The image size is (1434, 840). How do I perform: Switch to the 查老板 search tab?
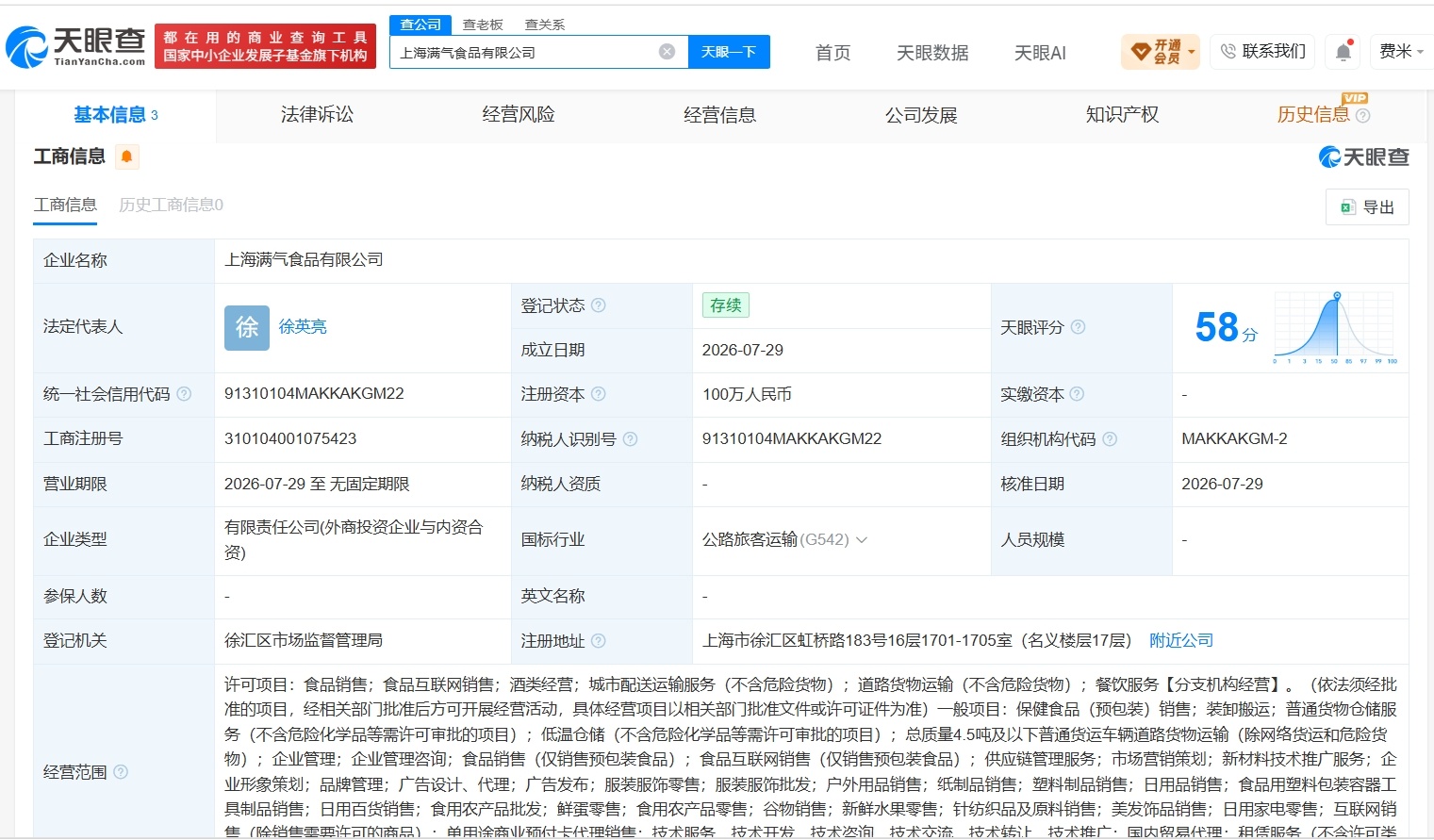tap(483, 25)
